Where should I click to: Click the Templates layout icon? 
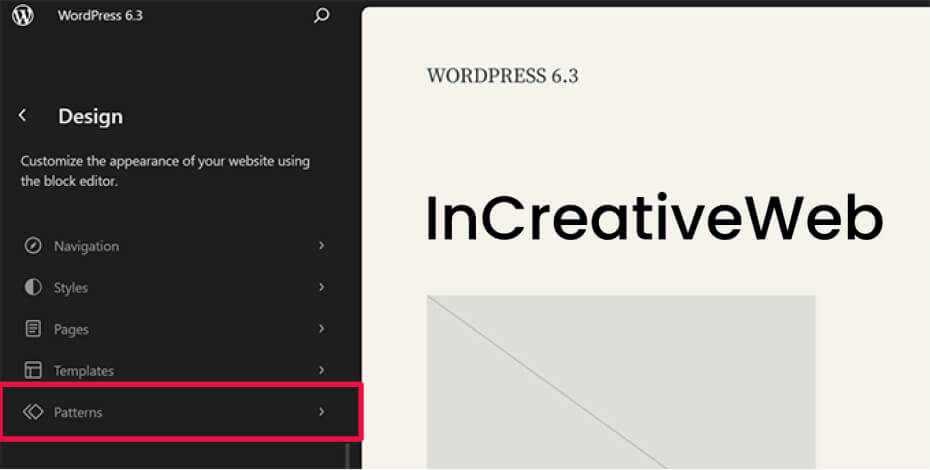point(33,370)
